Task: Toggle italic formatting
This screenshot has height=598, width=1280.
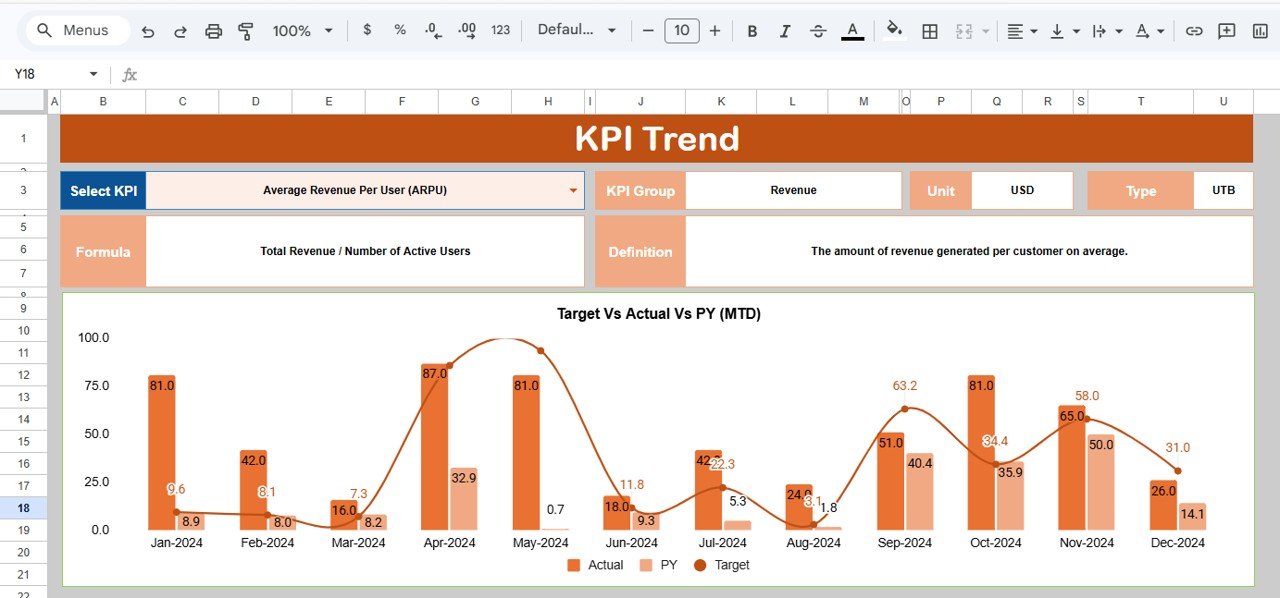Action: tap(785, 31)
